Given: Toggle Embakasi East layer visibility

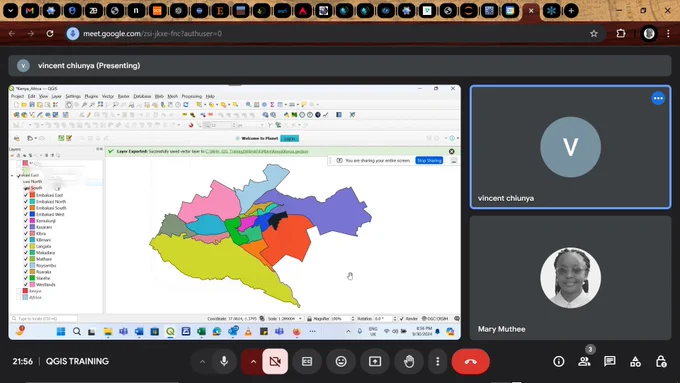Looking at the screenshot, I should point(26,195).
